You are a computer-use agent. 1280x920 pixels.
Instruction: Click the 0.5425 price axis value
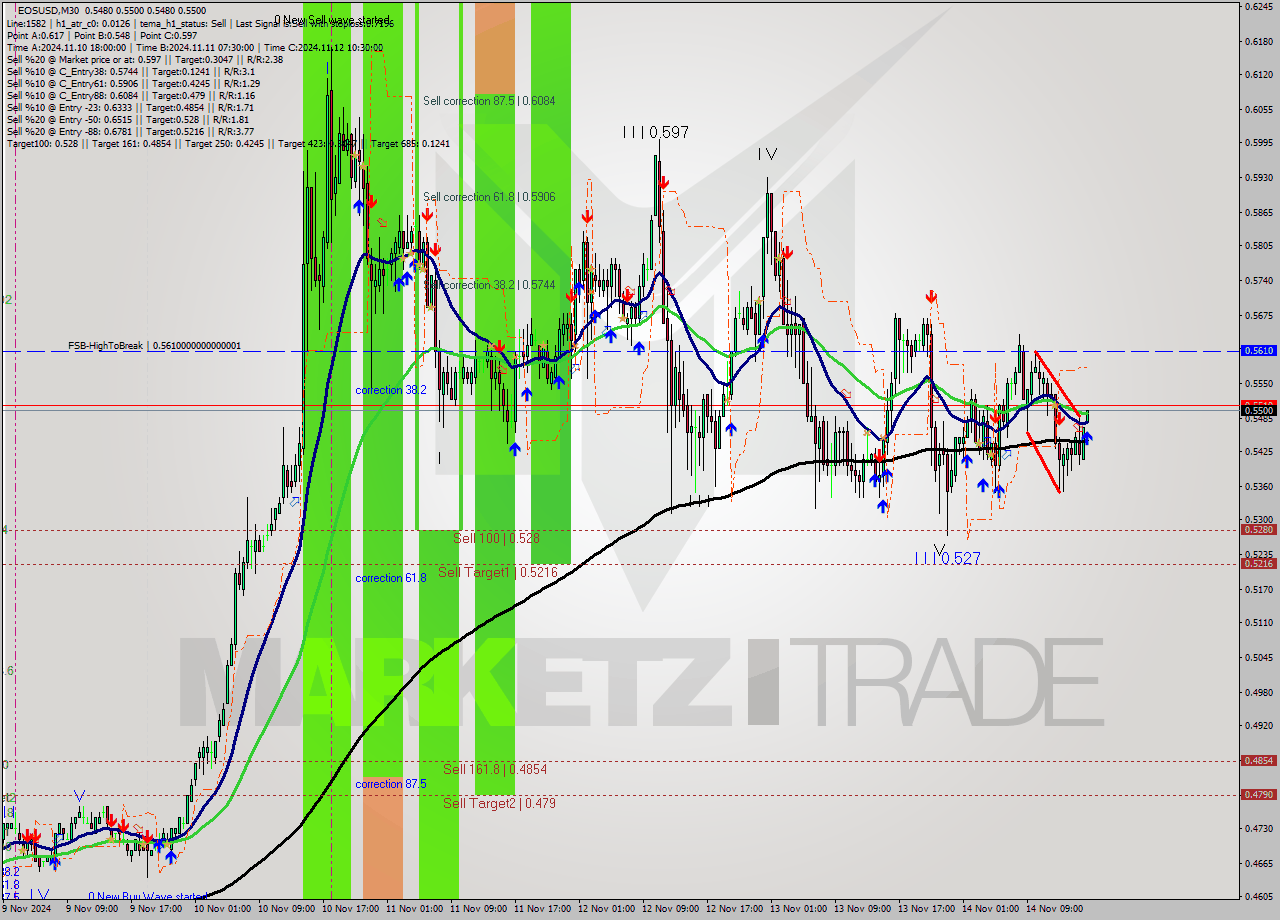point(1258,452)
